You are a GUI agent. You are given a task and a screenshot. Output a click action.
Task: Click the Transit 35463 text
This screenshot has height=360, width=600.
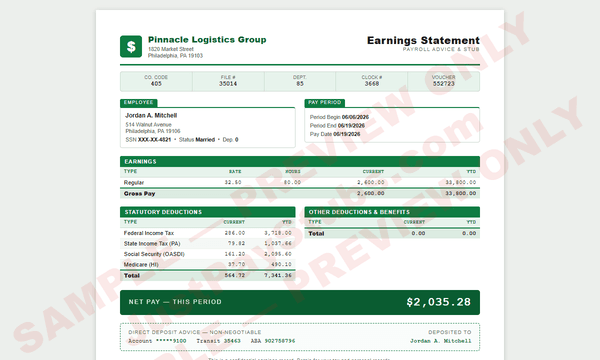218,341
